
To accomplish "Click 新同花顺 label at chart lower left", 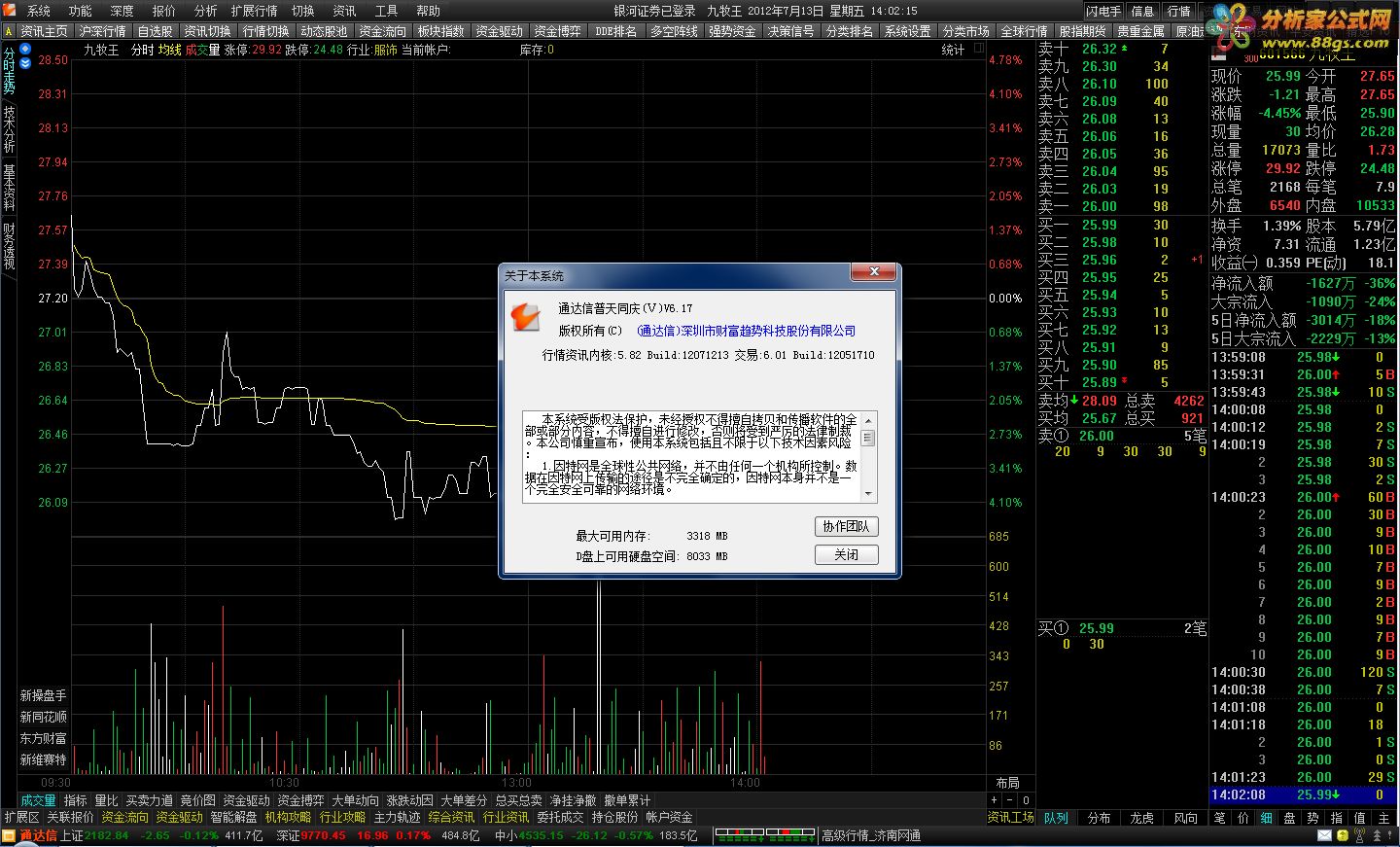I will click(44, 718).
